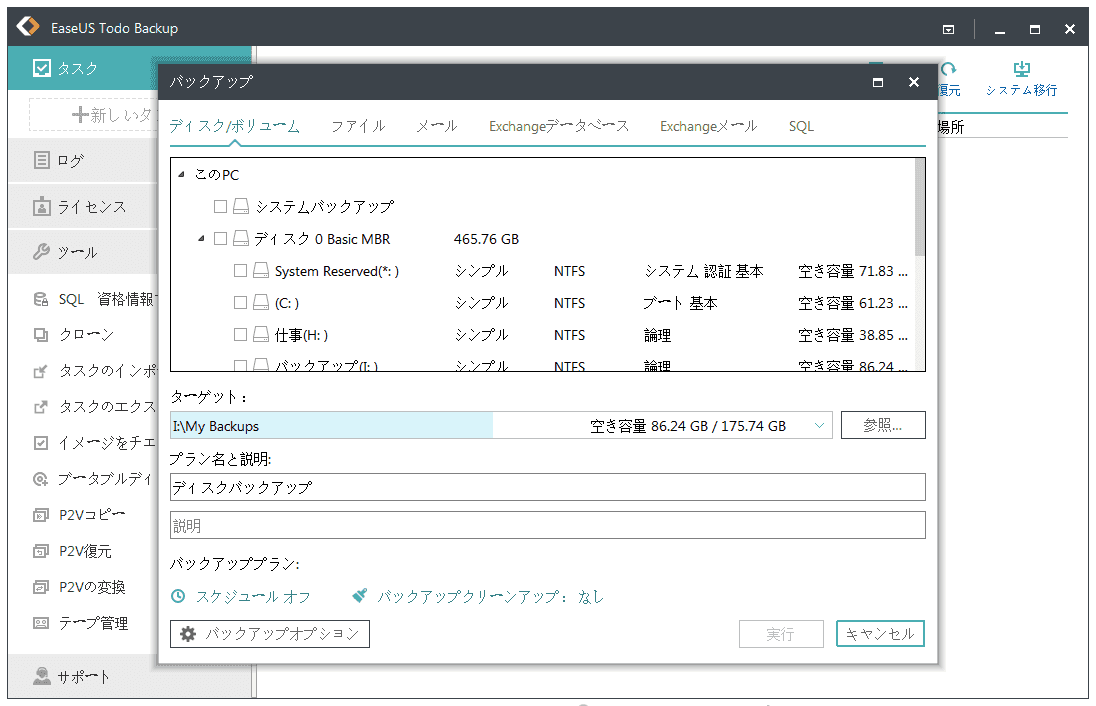Screen dimensions: 1096x706
Task: Click the ディスク 0 drive icon
Action: [241, 238]
